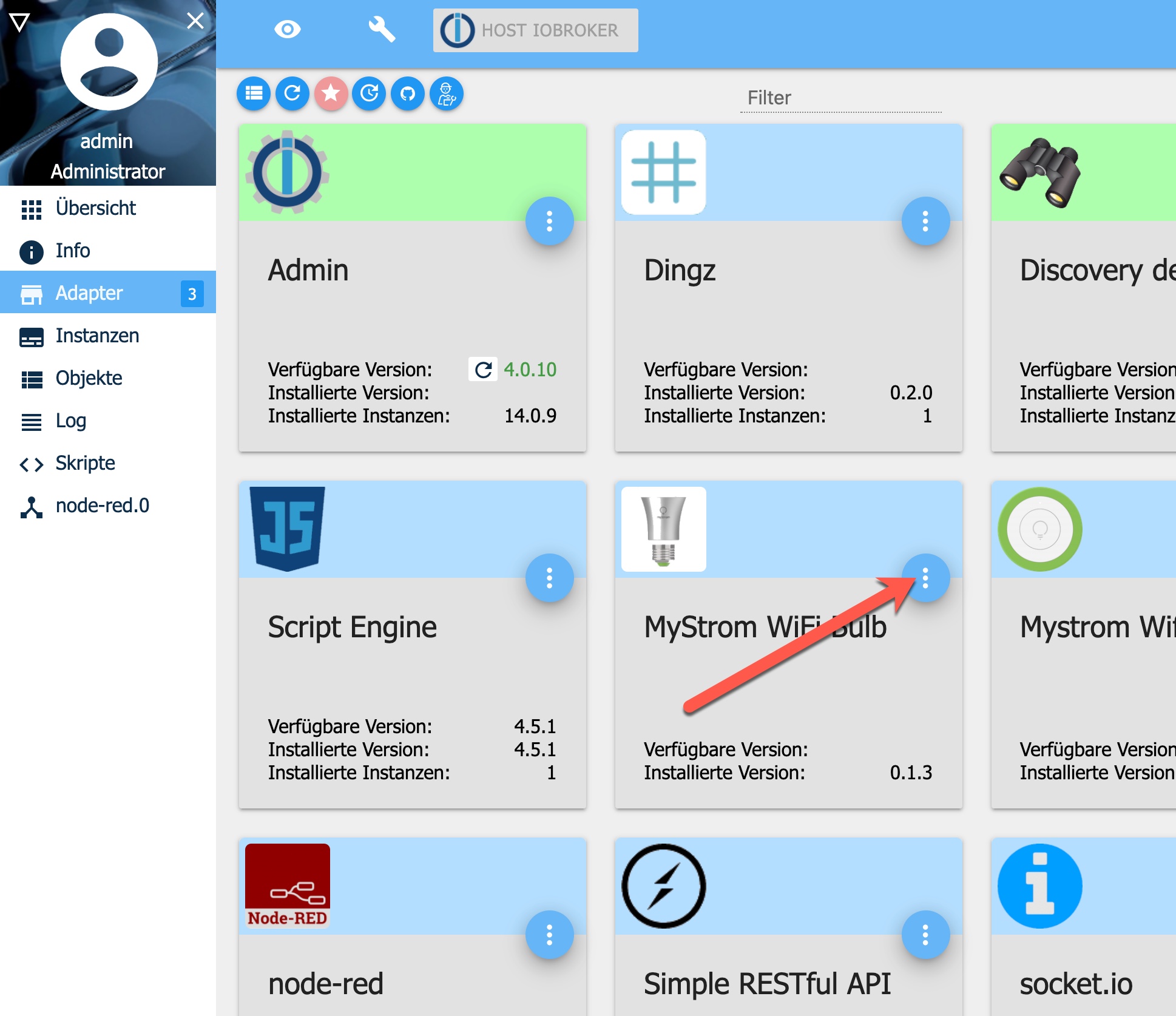Open node-red adapter options menu

tap(549, 935)
